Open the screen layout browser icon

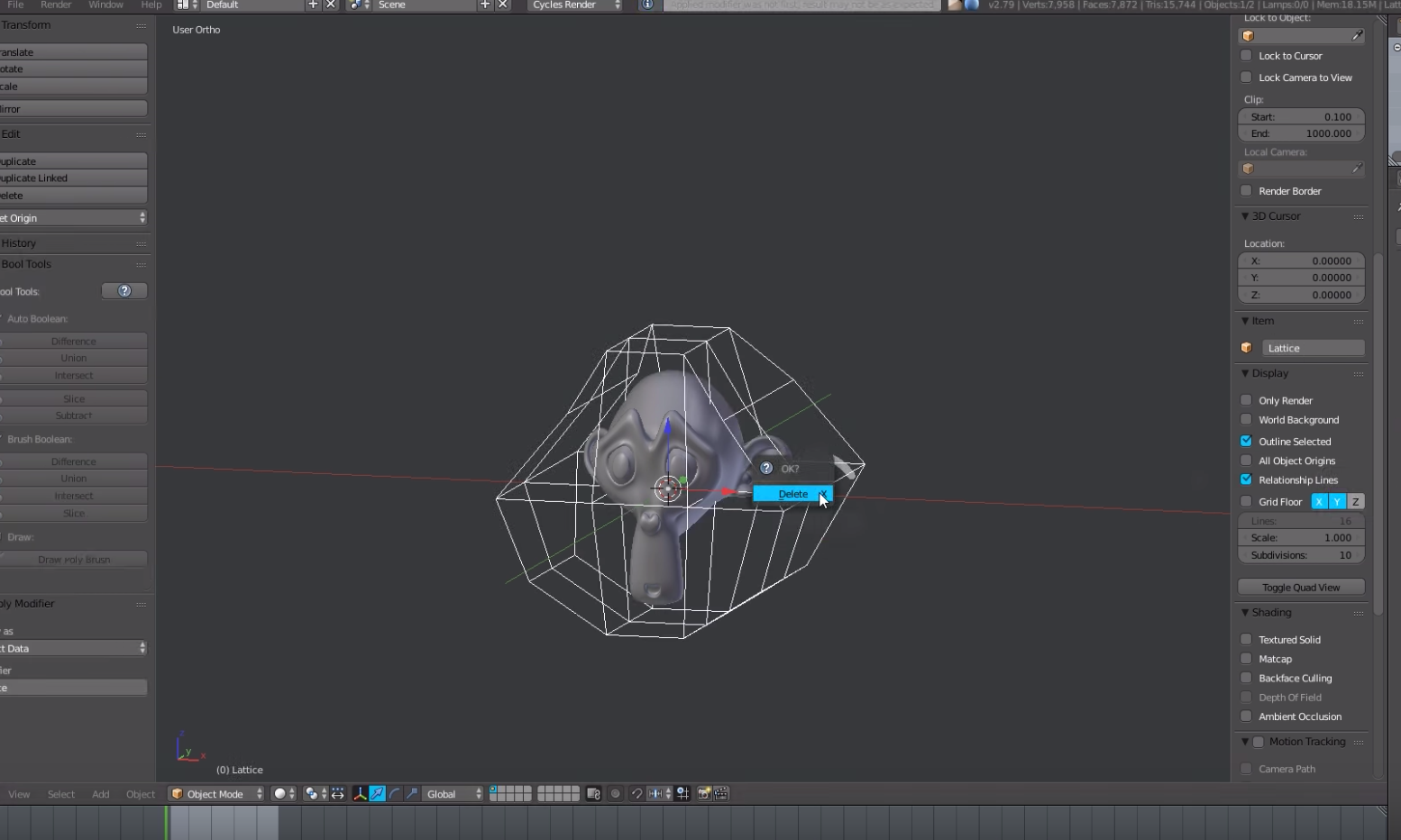188,5
